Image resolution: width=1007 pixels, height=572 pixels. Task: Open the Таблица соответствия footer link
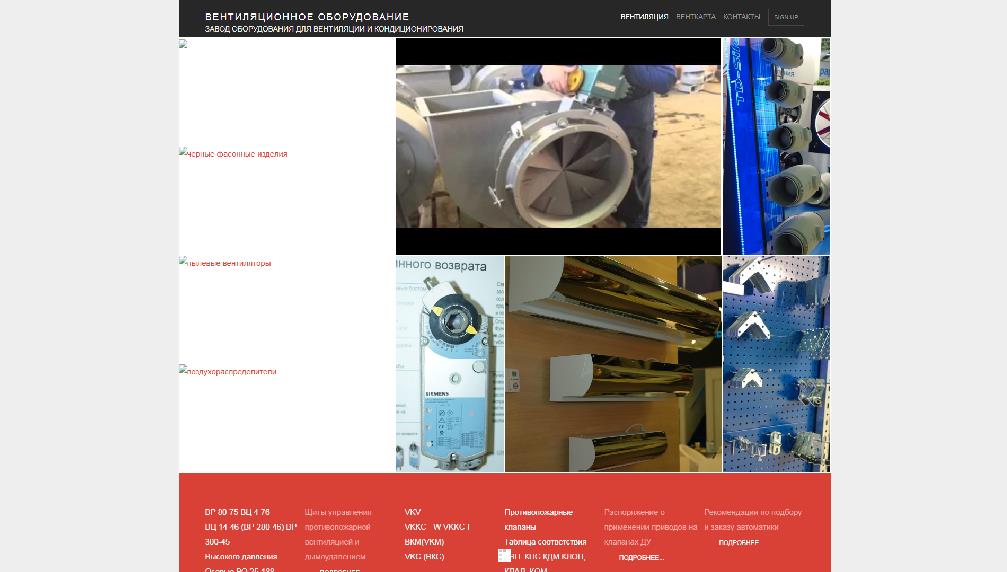[545, 542]
